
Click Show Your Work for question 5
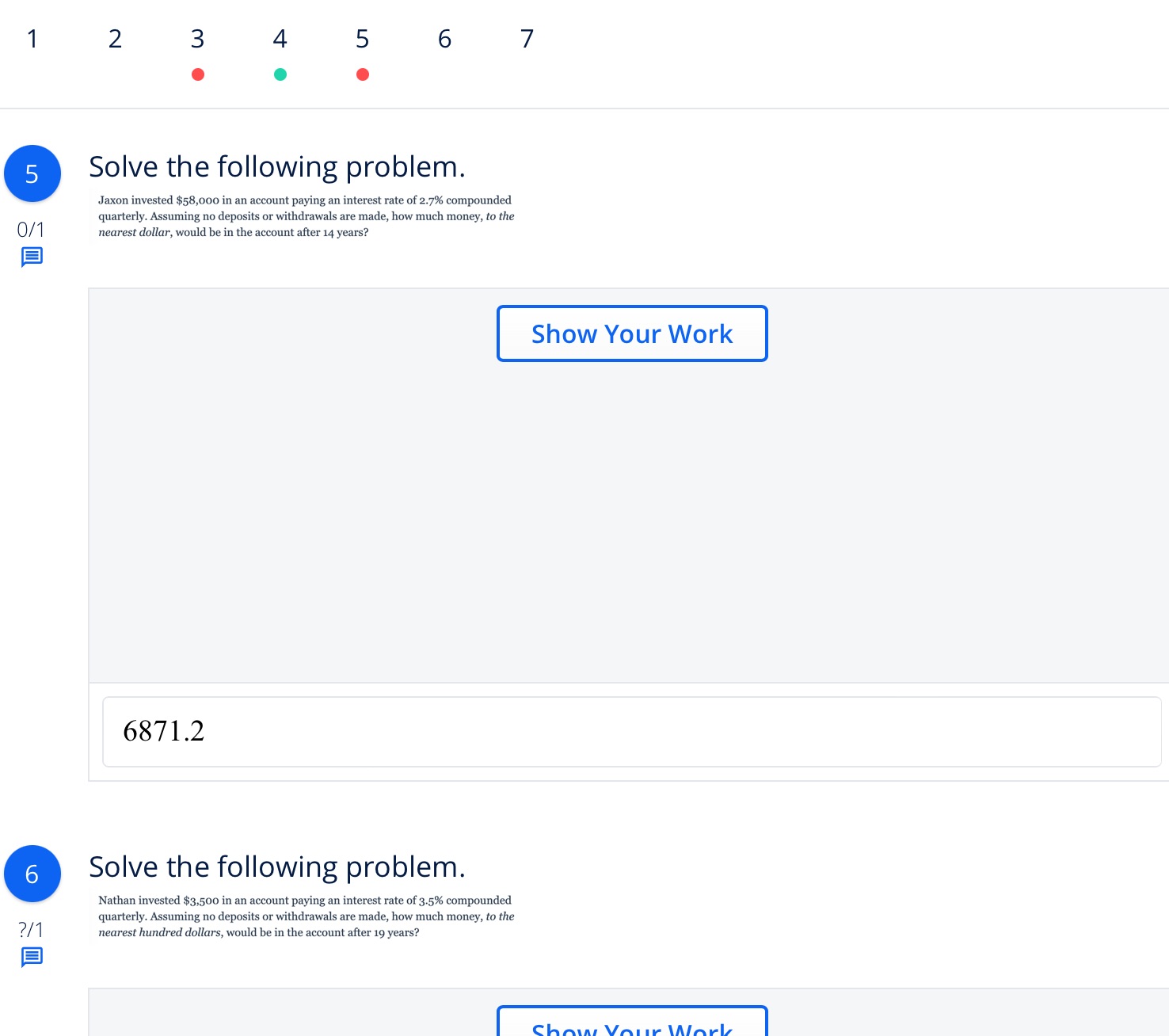click(x=631, y=333)
